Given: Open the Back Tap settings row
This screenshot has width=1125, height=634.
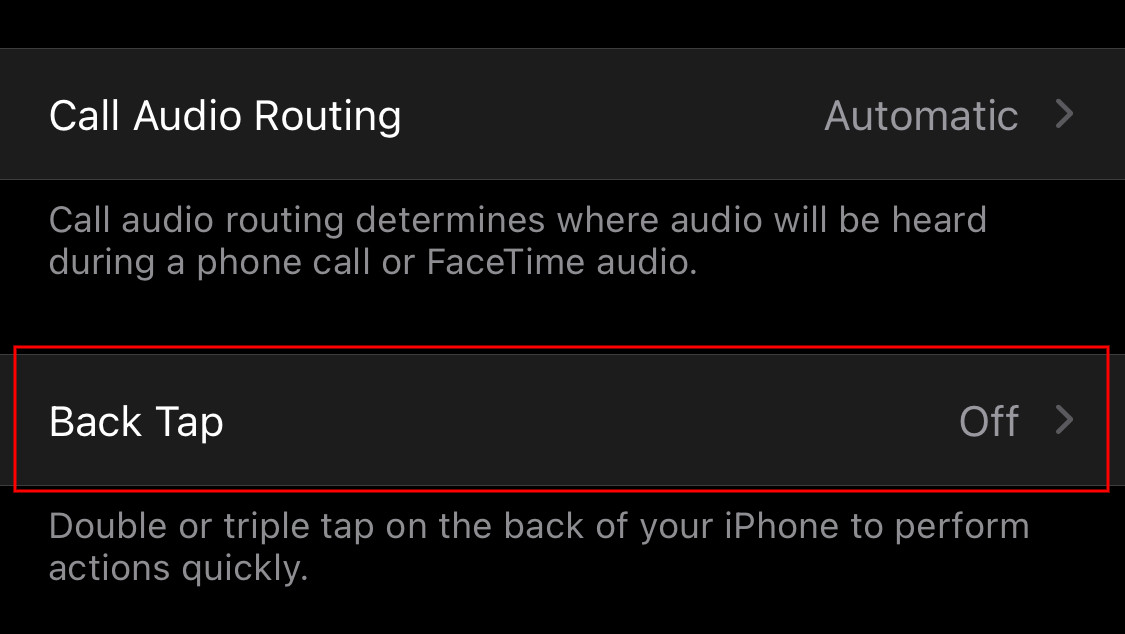Looking at the screenshot, I should [x=562, y=420].
